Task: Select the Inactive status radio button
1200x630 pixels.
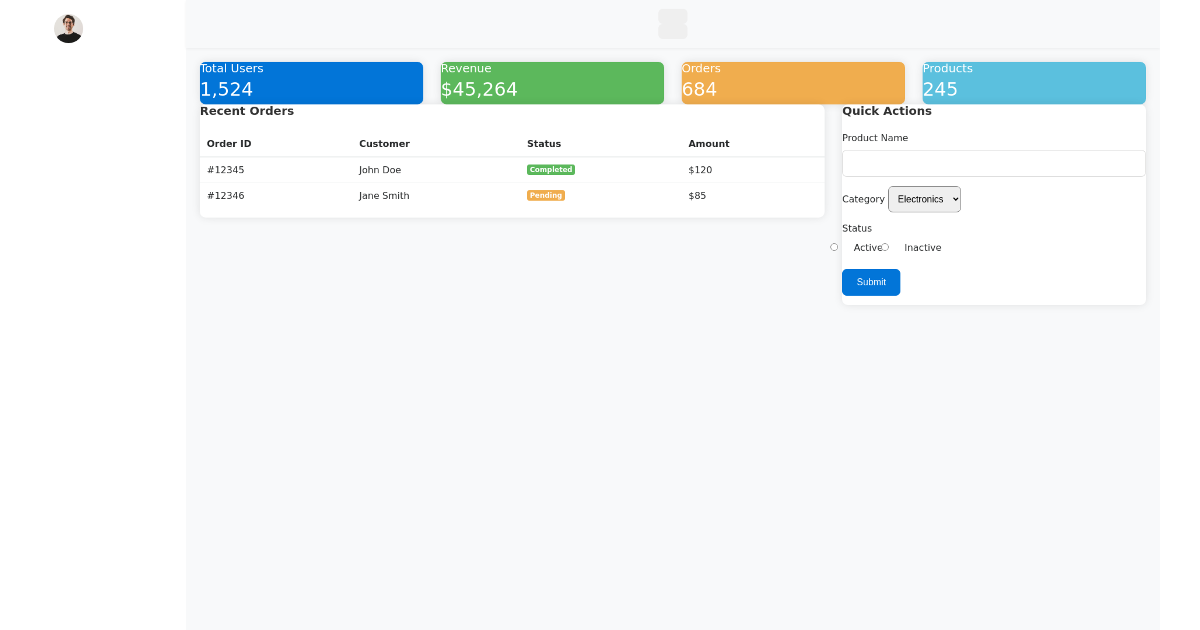Action: [x=886, y=247]
